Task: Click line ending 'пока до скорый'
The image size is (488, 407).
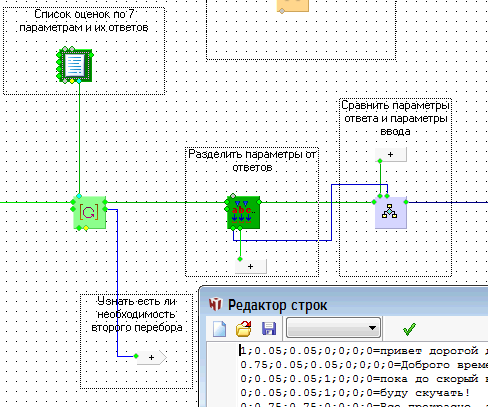Action: coord(364,379)
